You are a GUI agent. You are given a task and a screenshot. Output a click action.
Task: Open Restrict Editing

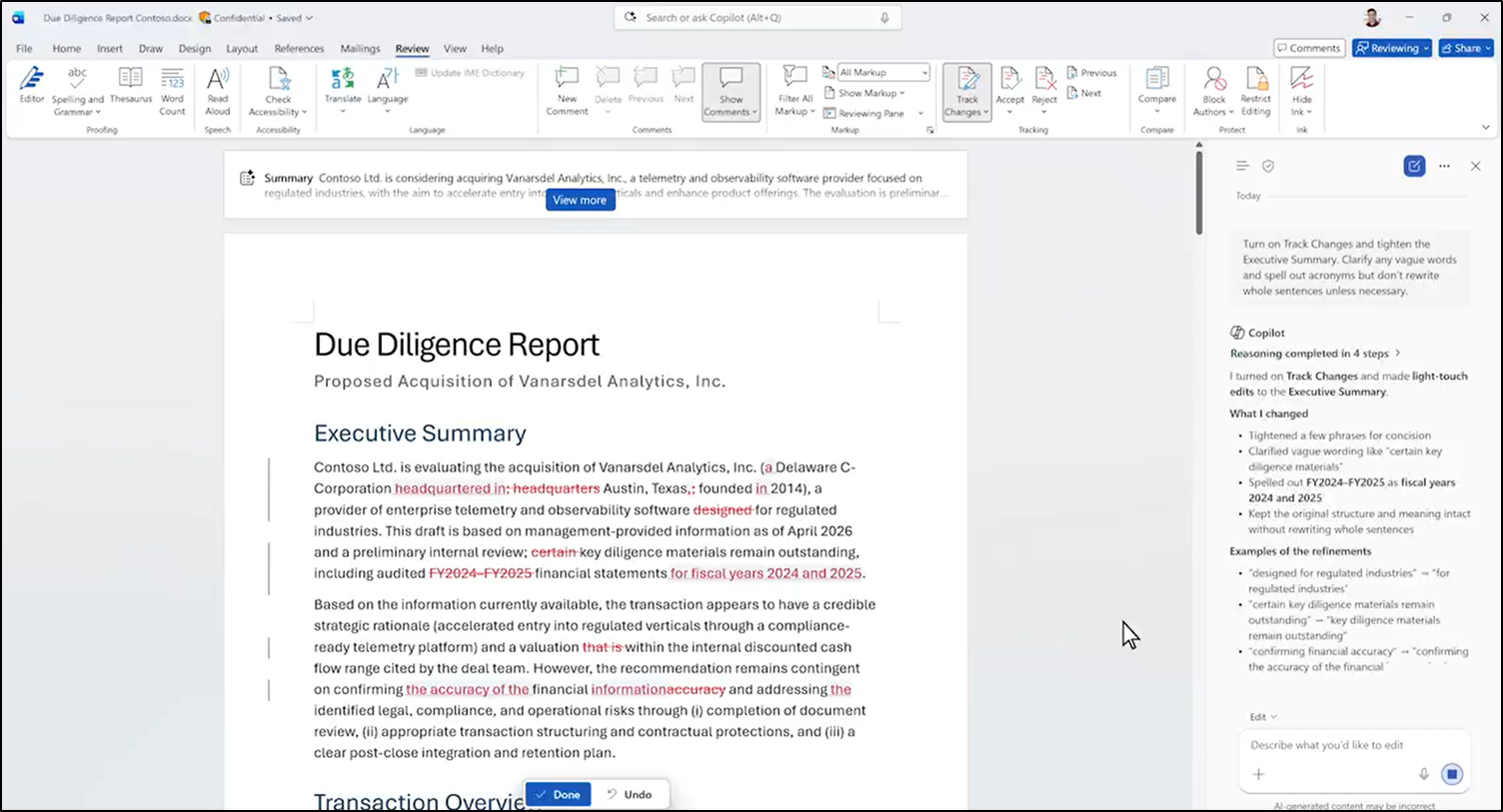tap(1256, 91)
